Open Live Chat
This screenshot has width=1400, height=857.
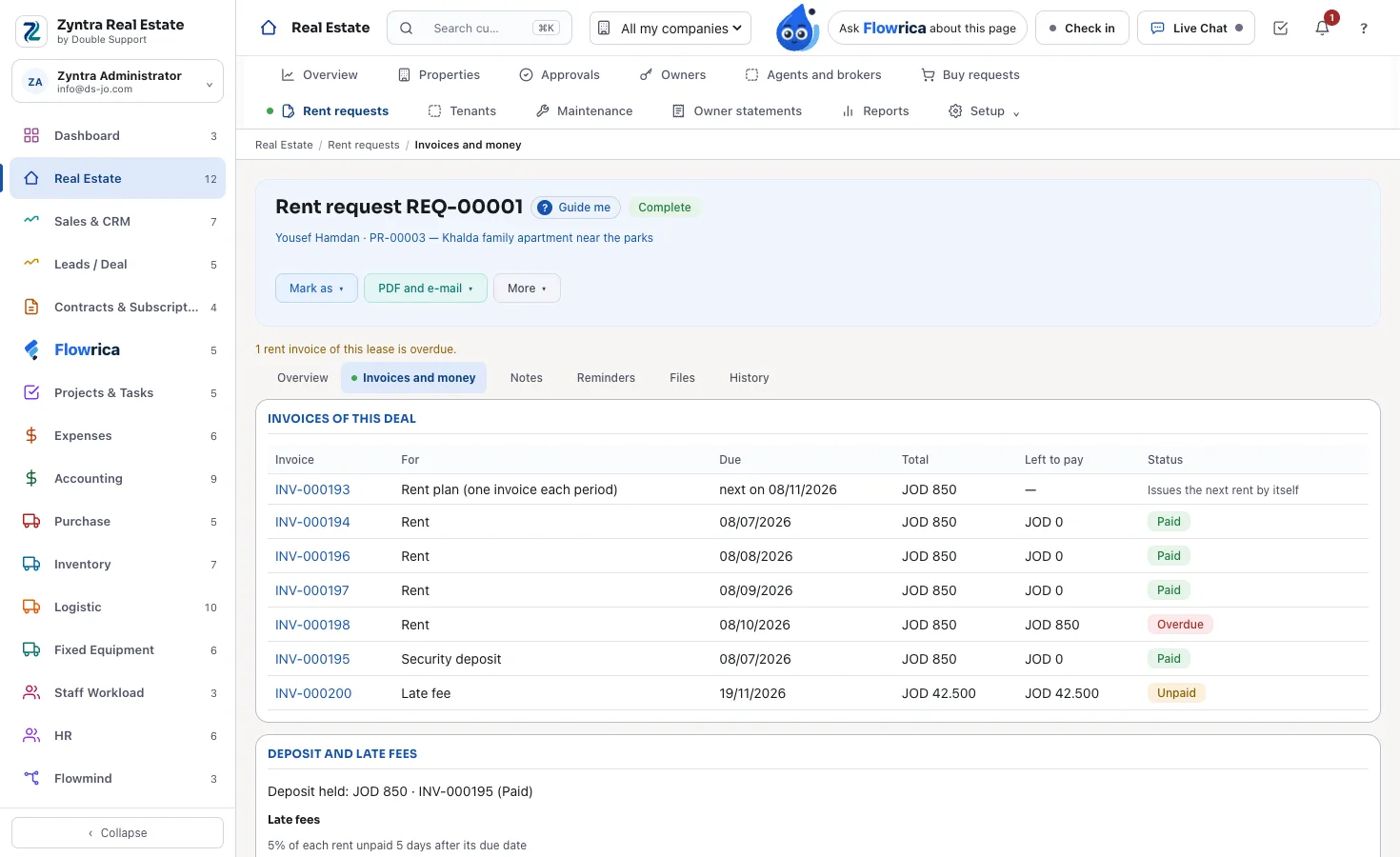click(1196, 28)
